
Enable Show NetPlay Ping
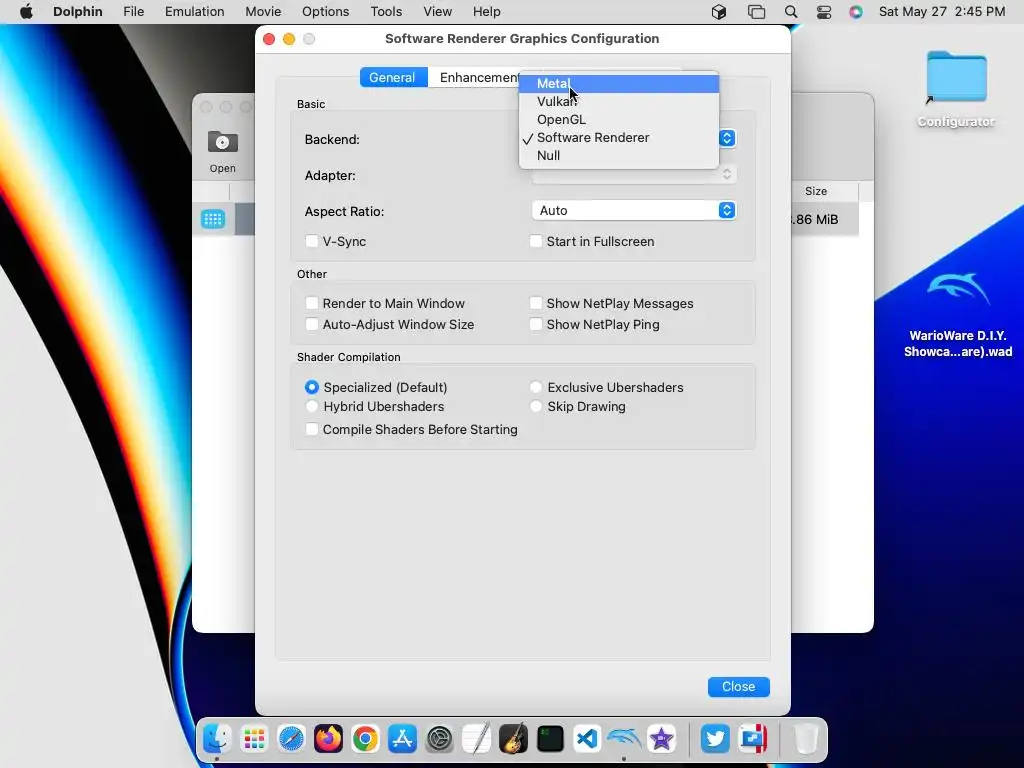pos(536,324)
